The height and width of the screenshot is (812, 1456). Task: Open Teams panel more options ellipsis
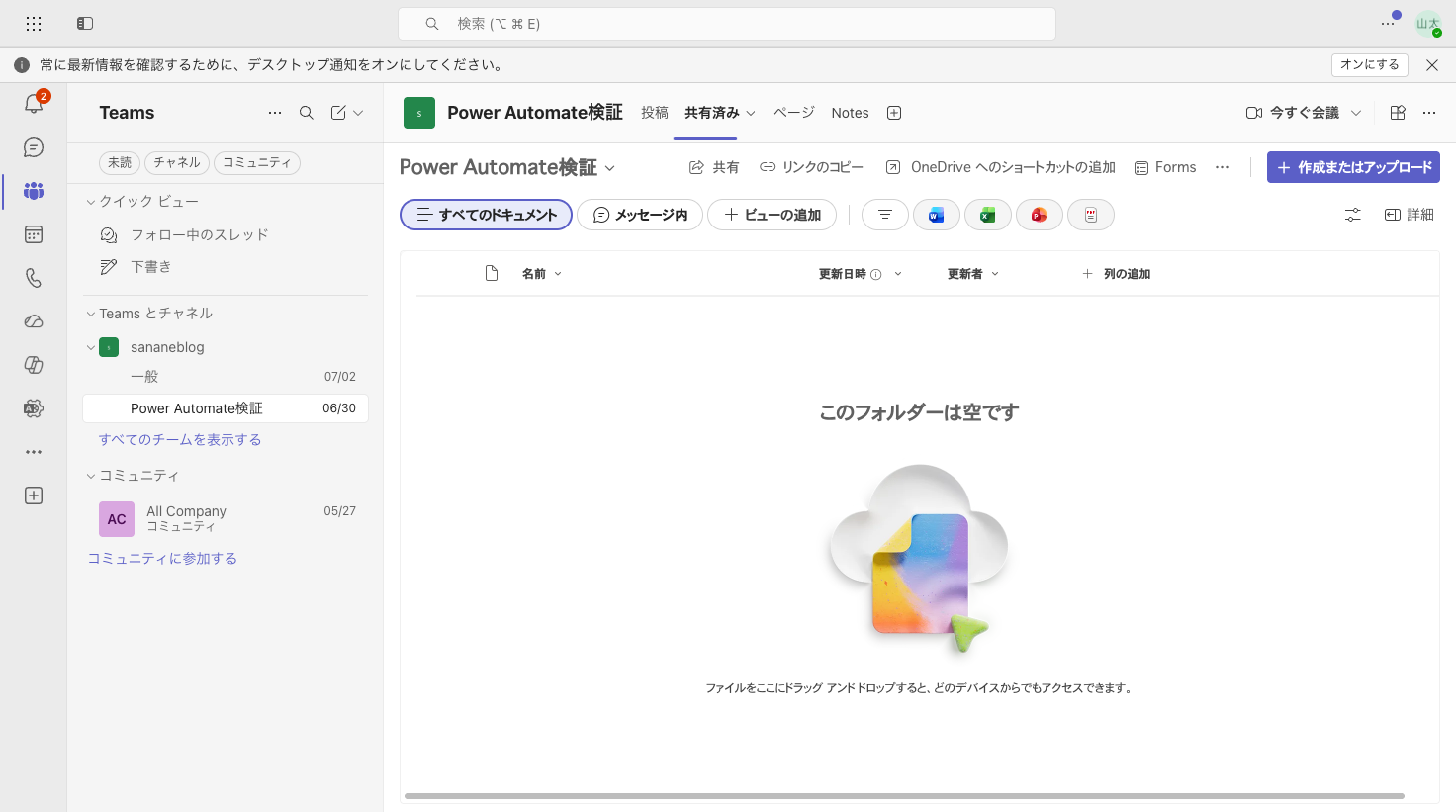tap(275, 113)
